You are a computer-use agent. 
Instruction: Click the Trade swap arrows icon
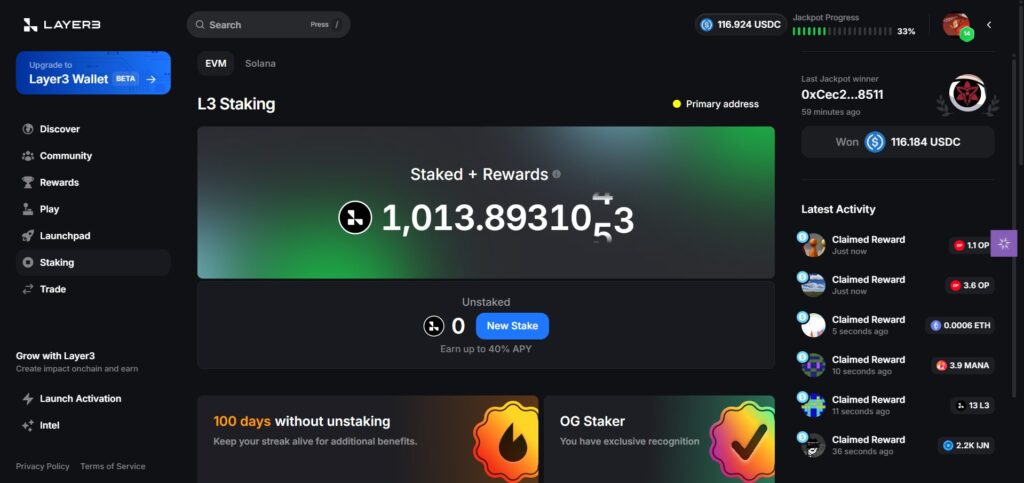pyautogui.click(x=27, y=289)
